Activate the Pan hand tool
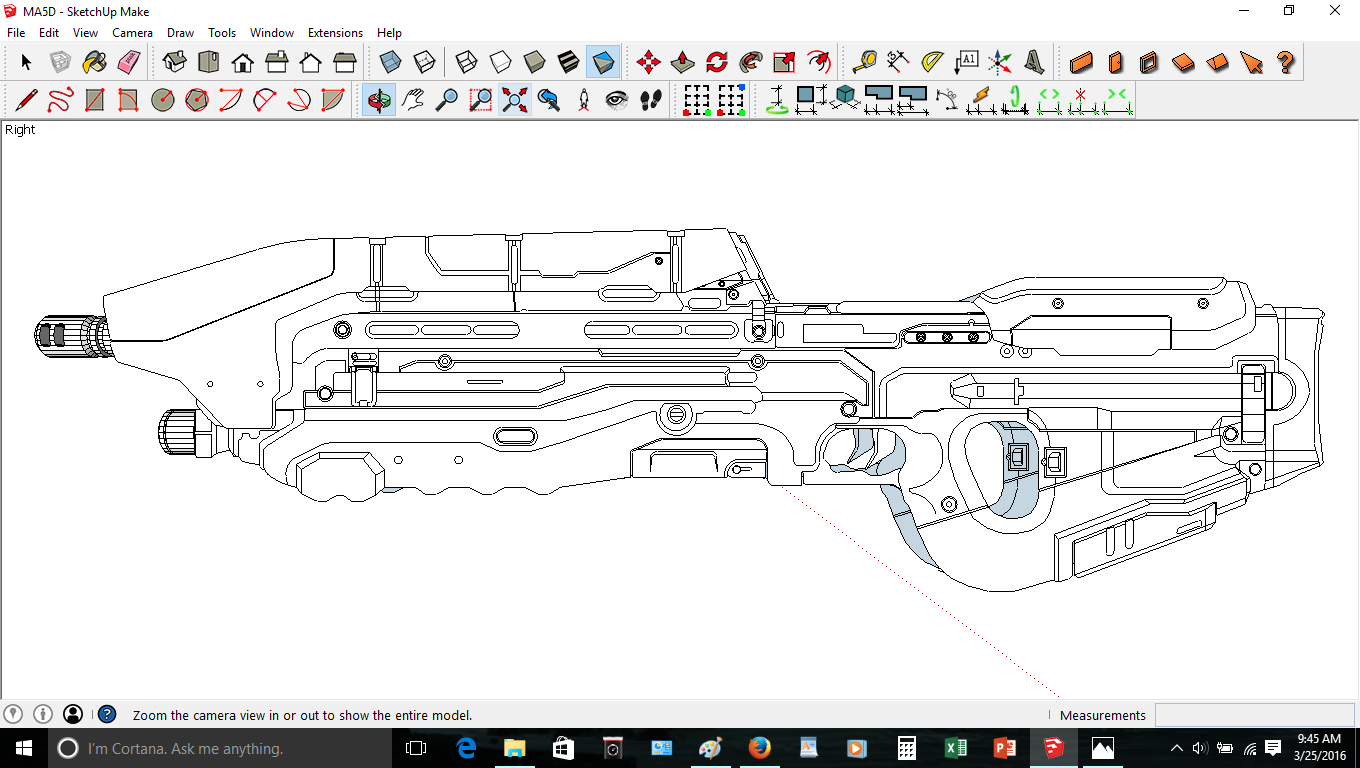This screenshot has height=768, width=1360. pyautogui.click(x=412, y=100)
